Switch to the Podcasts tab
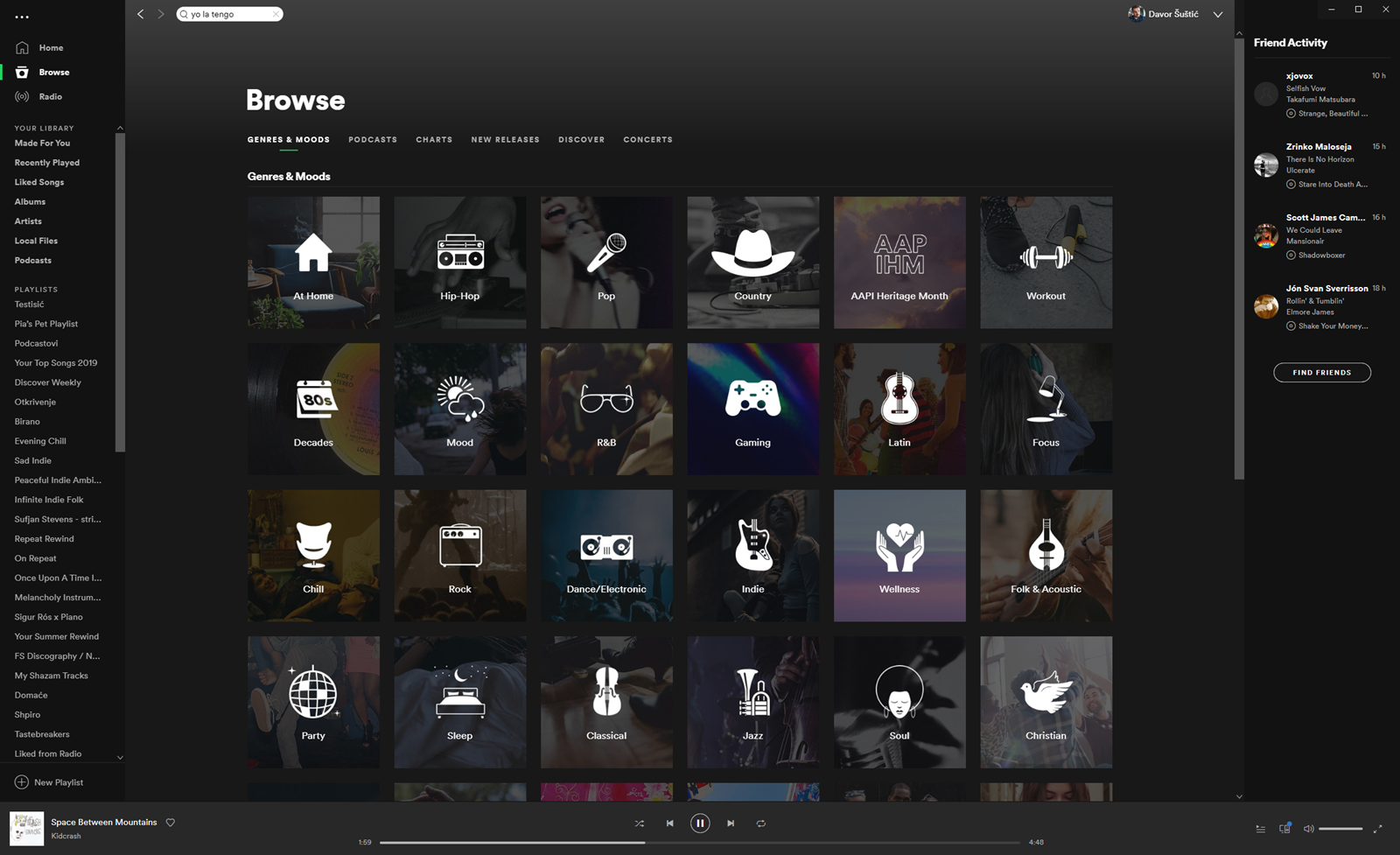Image resolution: width=1400 pixels, height=855 pixels. click(373, 140)
